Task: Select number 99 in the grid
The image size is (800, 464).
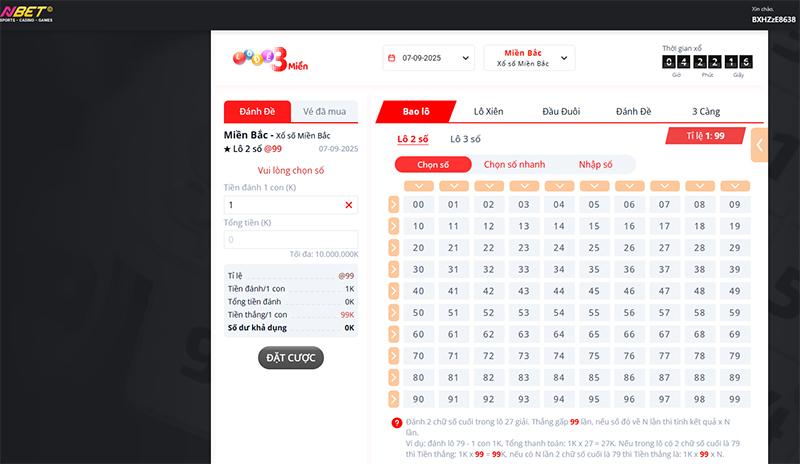Action: pos(734,399)
